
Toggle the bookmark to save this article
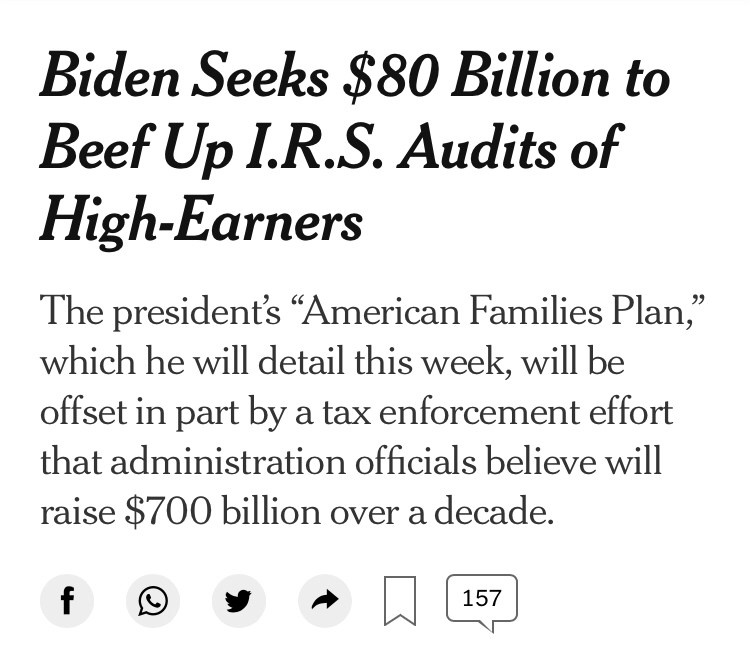400,601
